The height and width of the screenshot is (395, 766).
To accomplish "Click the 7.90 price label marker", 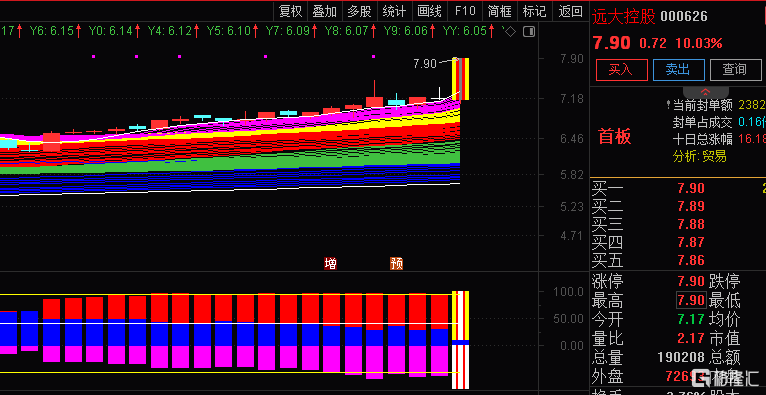I will (x=425, y=63).
